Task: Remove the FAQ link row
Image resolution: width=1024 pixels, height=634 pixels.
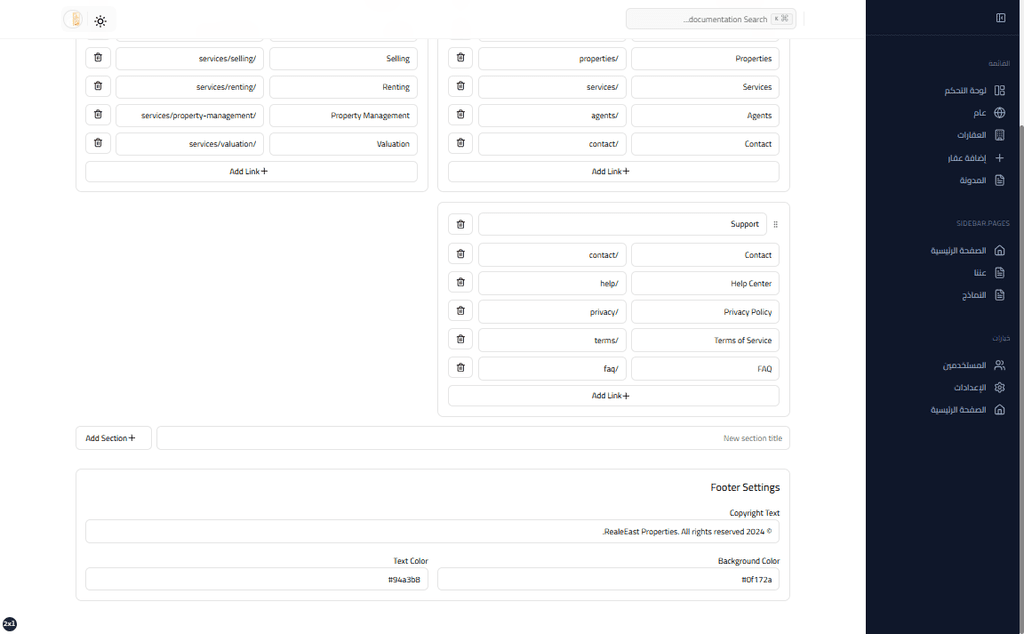Action: (x=460, y=368)
